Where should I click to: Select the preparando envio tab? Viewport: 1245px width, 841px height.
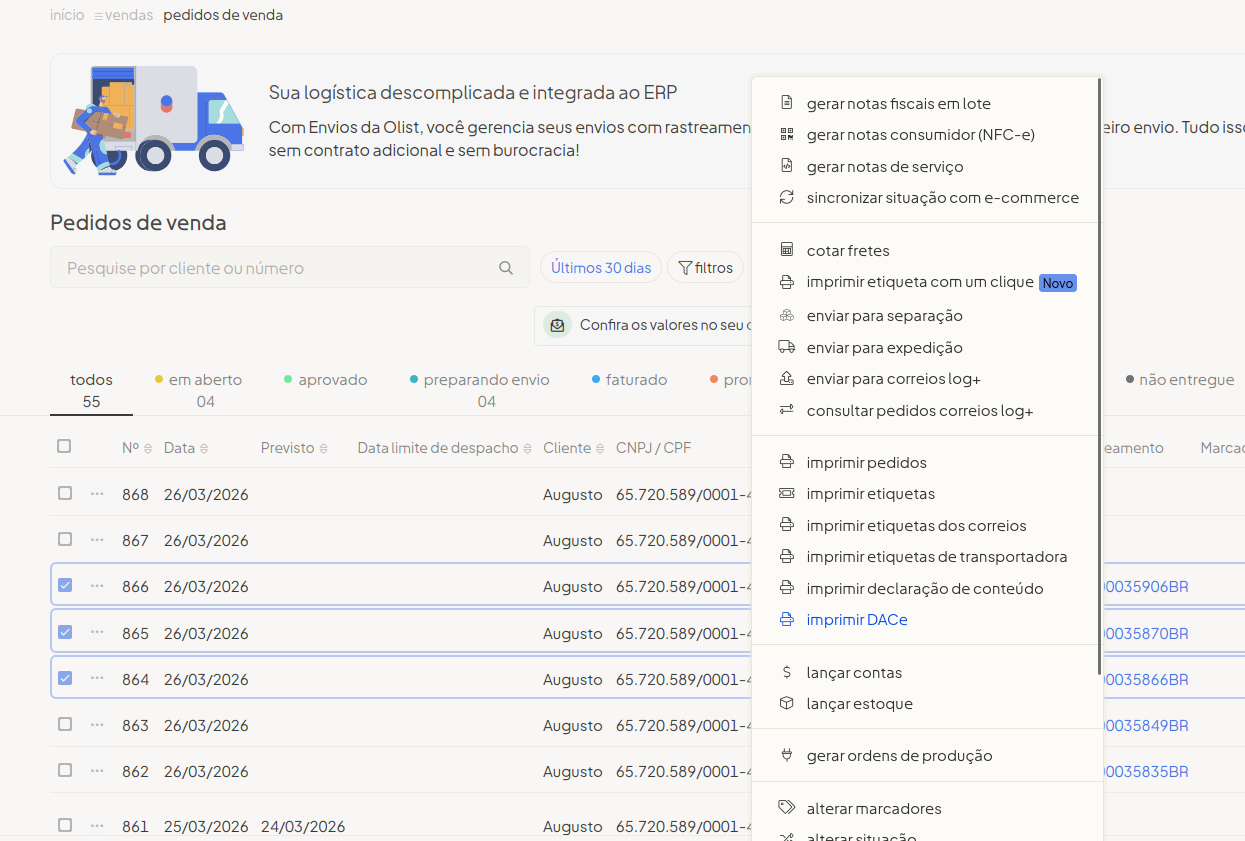[480, 390]
